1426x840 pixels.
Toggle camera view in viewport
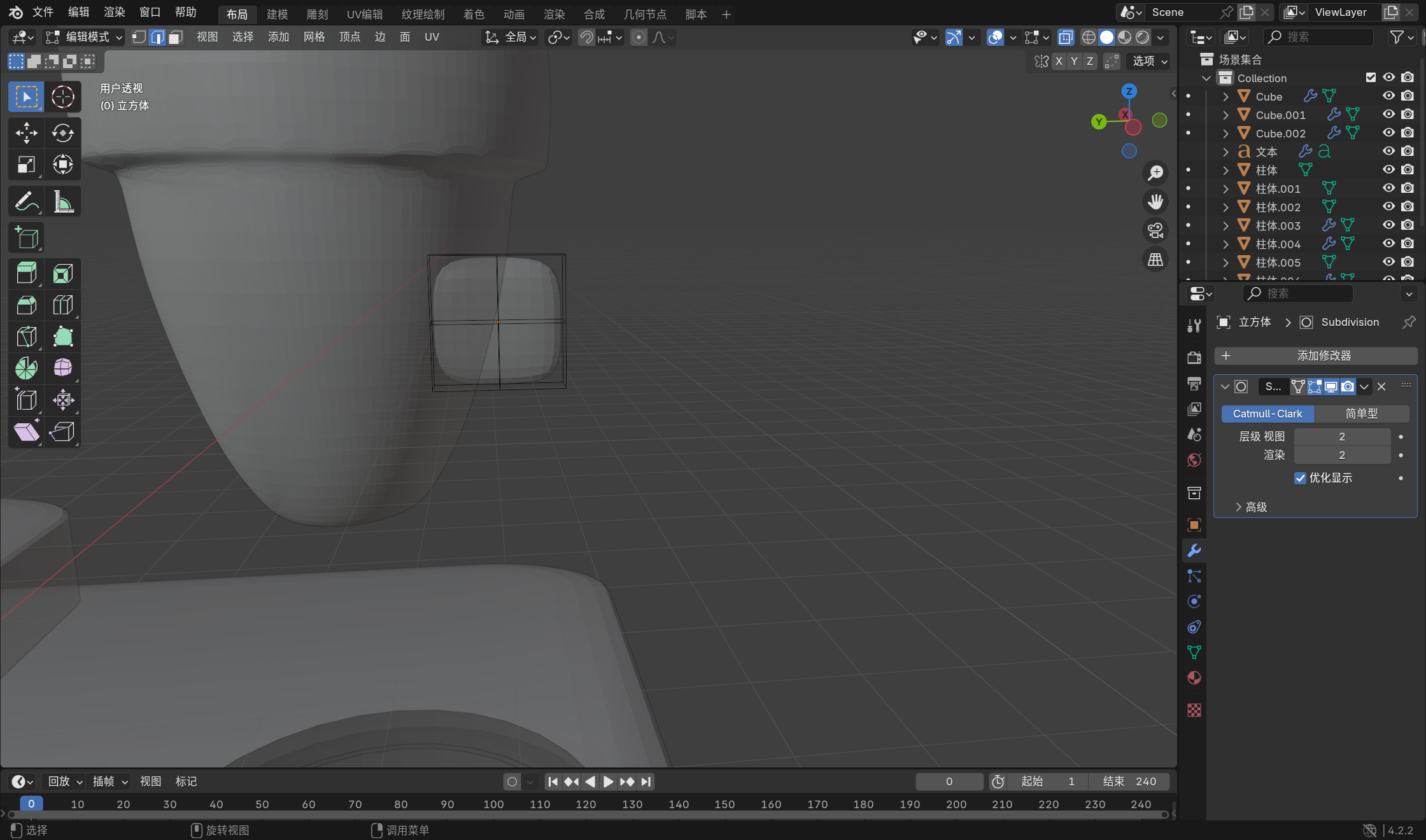click(x=1155, y=230)
